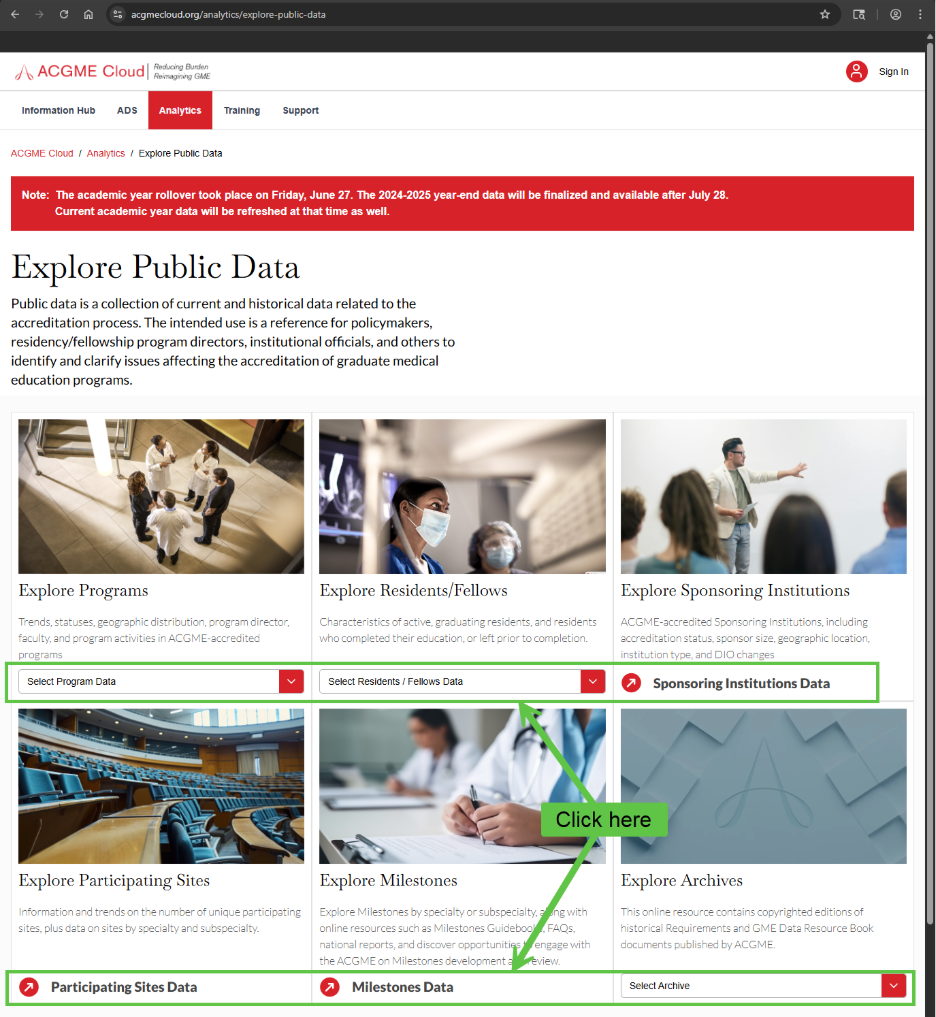Expand Select Residents / Fellows Data chevron

tap(593, 682)
